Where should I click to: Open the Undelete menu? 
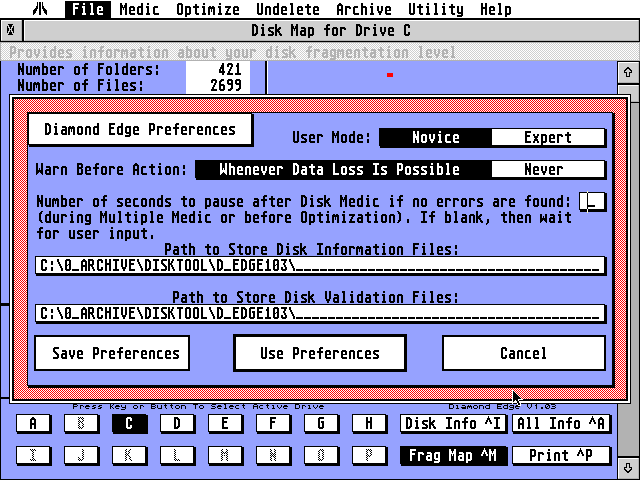pos(288,9)
